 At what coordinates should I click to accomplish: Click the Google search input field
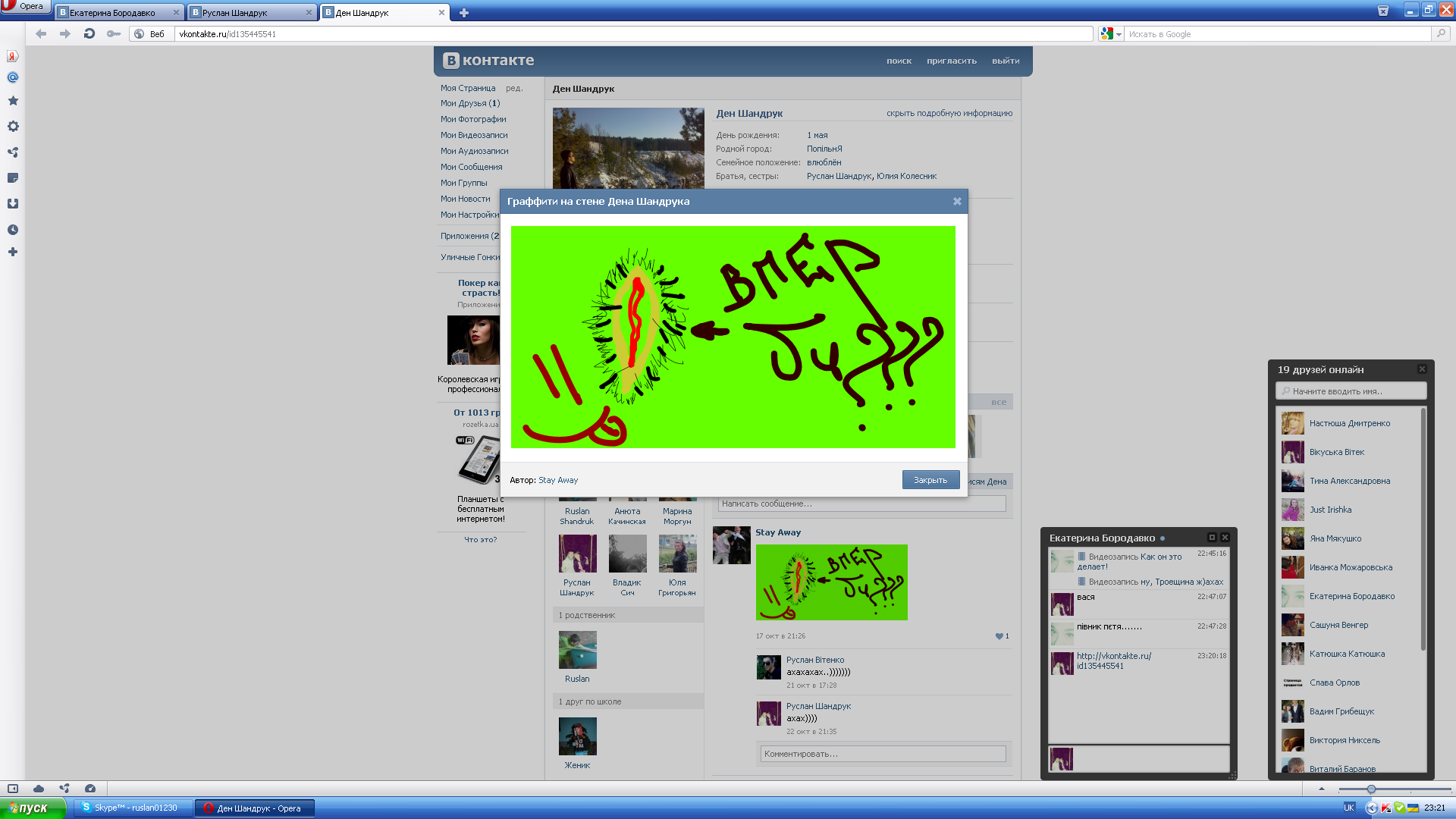pos(1278,34)
